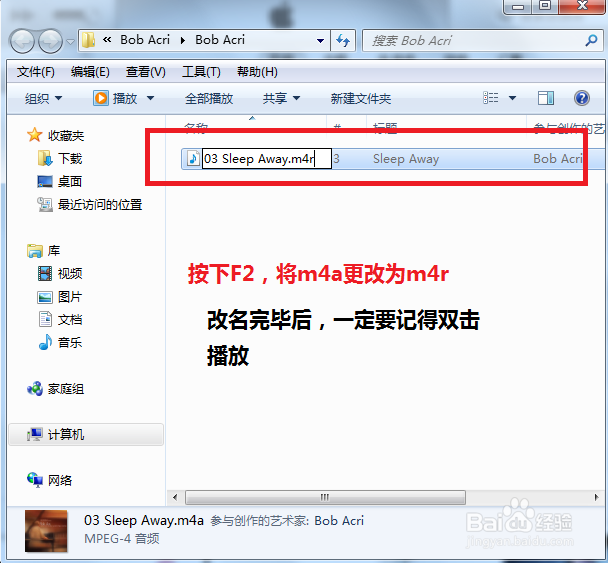Click the change view icon

tap(491, 98)
